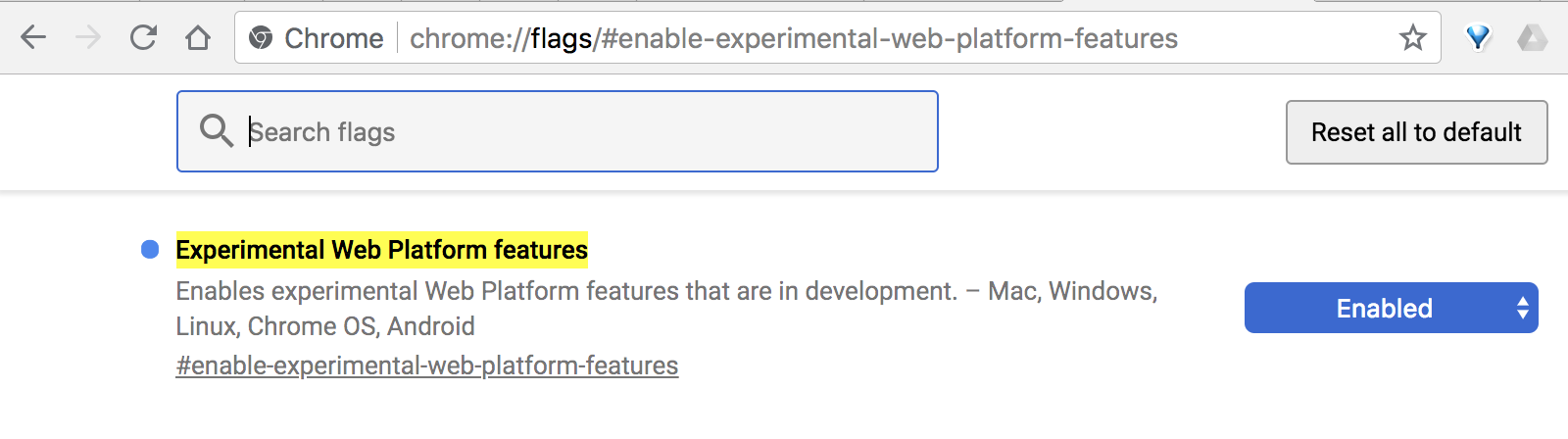The image size is (1568, 439).
Task: Click the highlighted Experimental Web Platform features title
Action: 381,250
